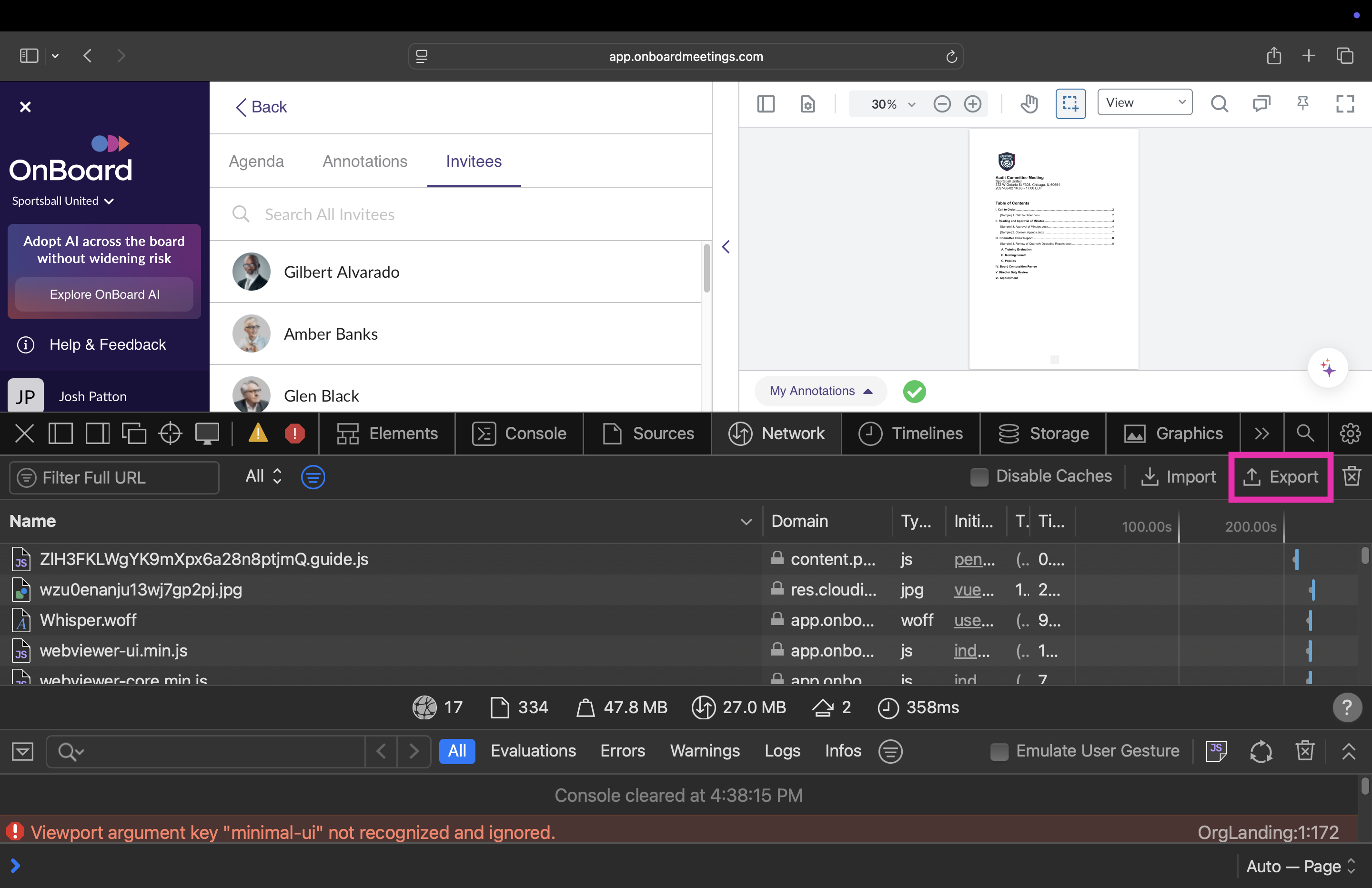Open the Timelines inspector tab
The image size is (1372, 888).
(x=910, y=434)
